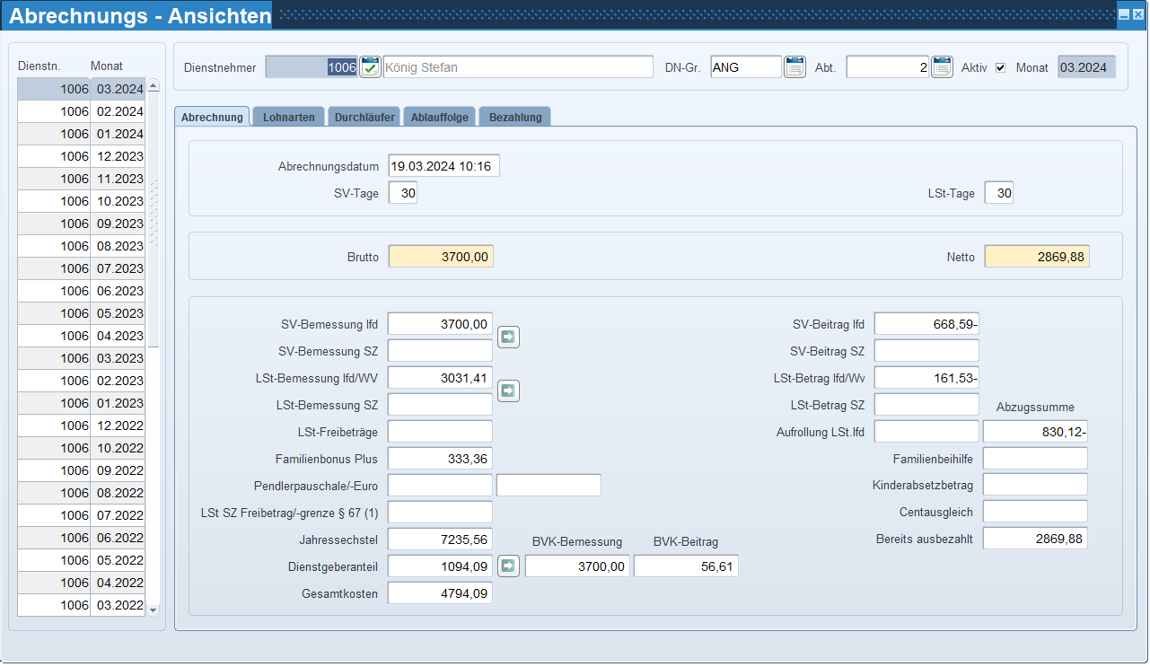Click the LSt-Tage field
Screen dimensions: 1150x667
(x=999, y=193)
